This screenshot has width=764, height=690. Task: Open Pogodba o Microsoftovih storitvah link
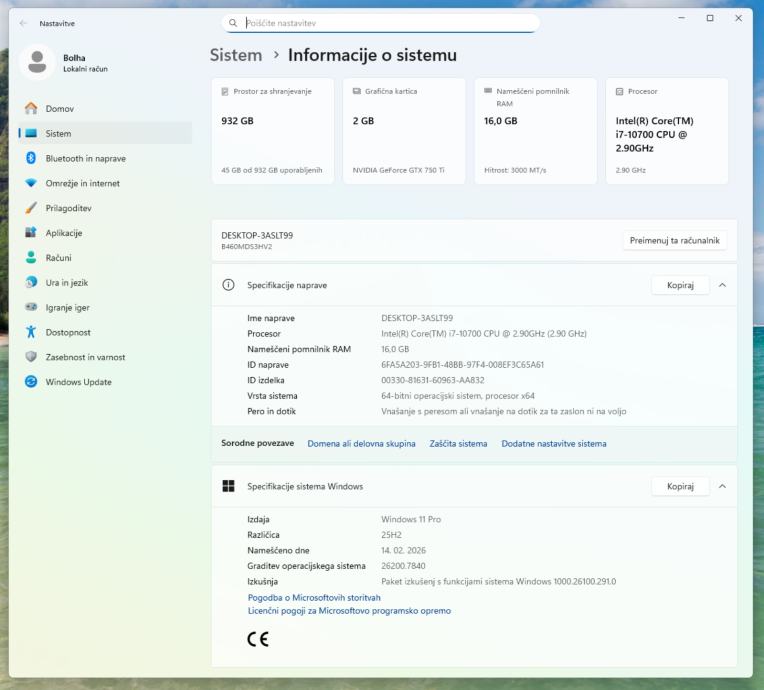(314, 597)
